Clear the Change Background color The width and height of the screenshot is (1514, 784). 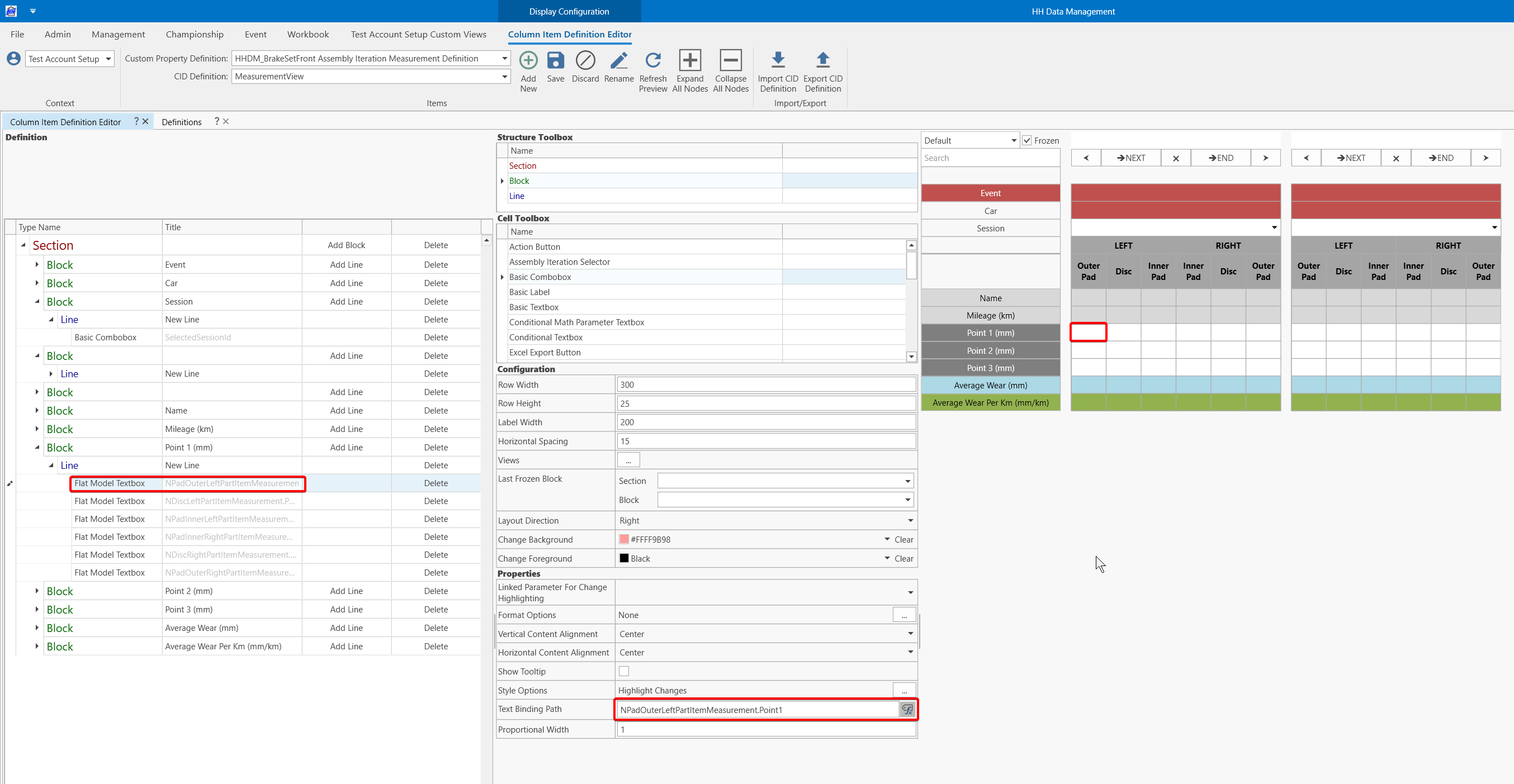903,539
